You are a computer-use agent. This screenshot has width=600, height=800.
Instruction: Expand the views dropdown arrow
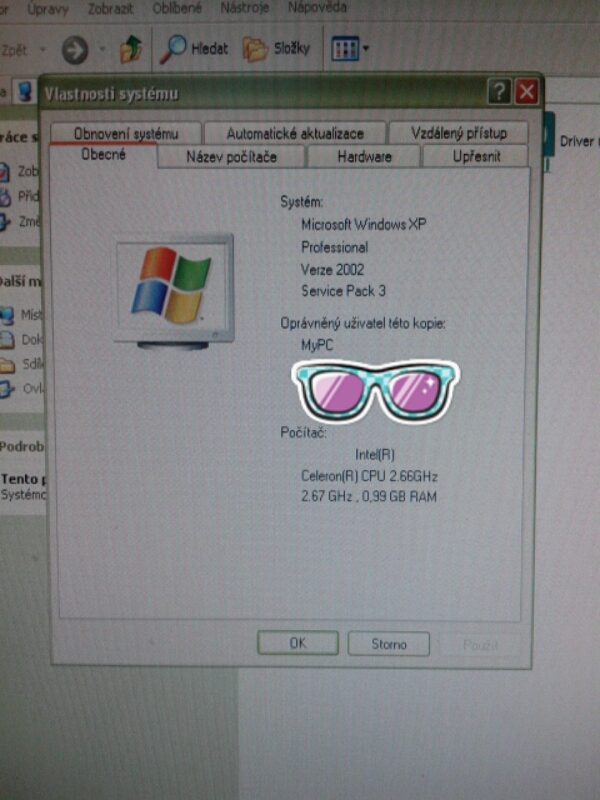365,49
